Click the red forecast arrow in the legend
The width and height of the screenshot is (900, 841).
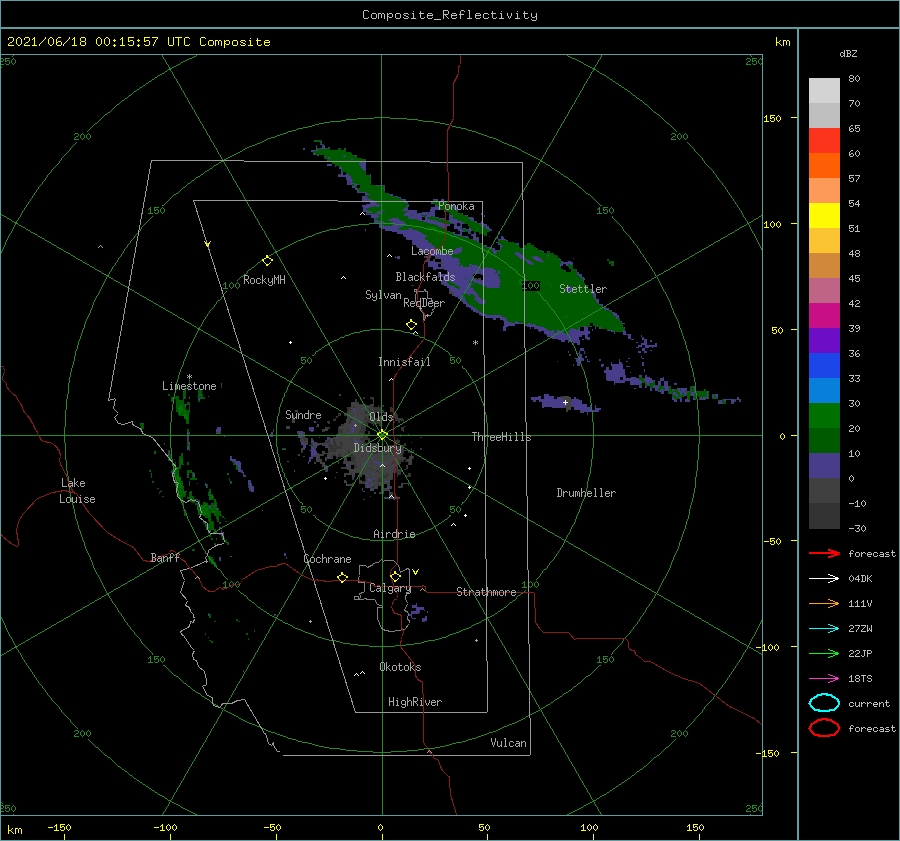tap(824, 553)
